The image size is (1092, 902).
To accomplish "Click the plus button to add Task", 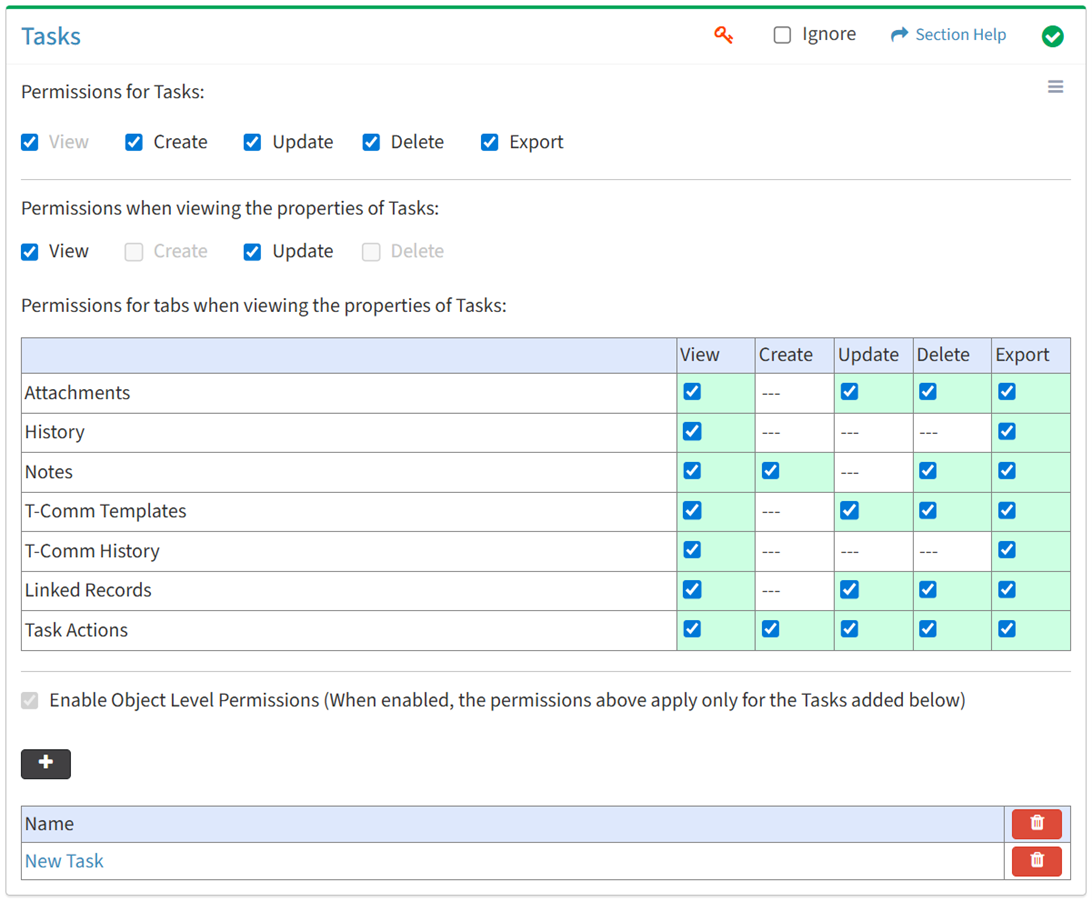I will coord(46,763).
